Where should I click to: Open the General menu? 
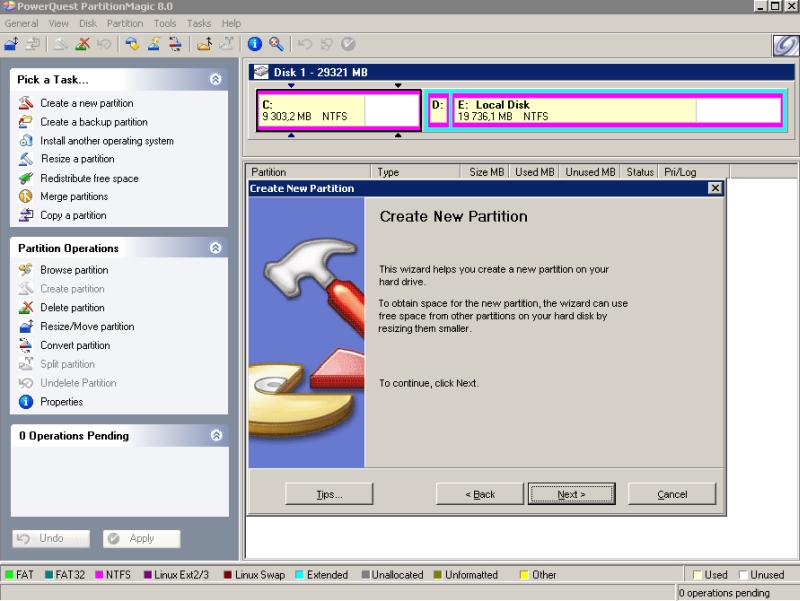tap(21, 23)
